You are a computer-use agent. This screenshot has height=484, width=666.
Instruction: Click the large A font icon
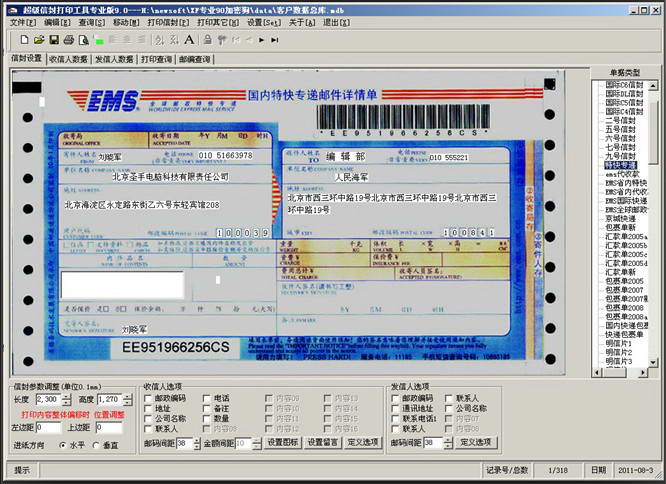coord(189,40)
